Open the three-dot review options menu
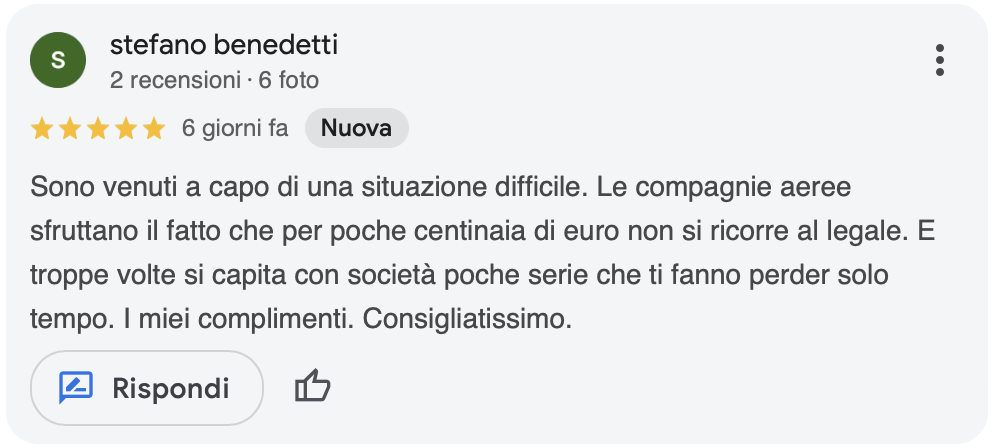The image size is (994, 448). [939, 60]
